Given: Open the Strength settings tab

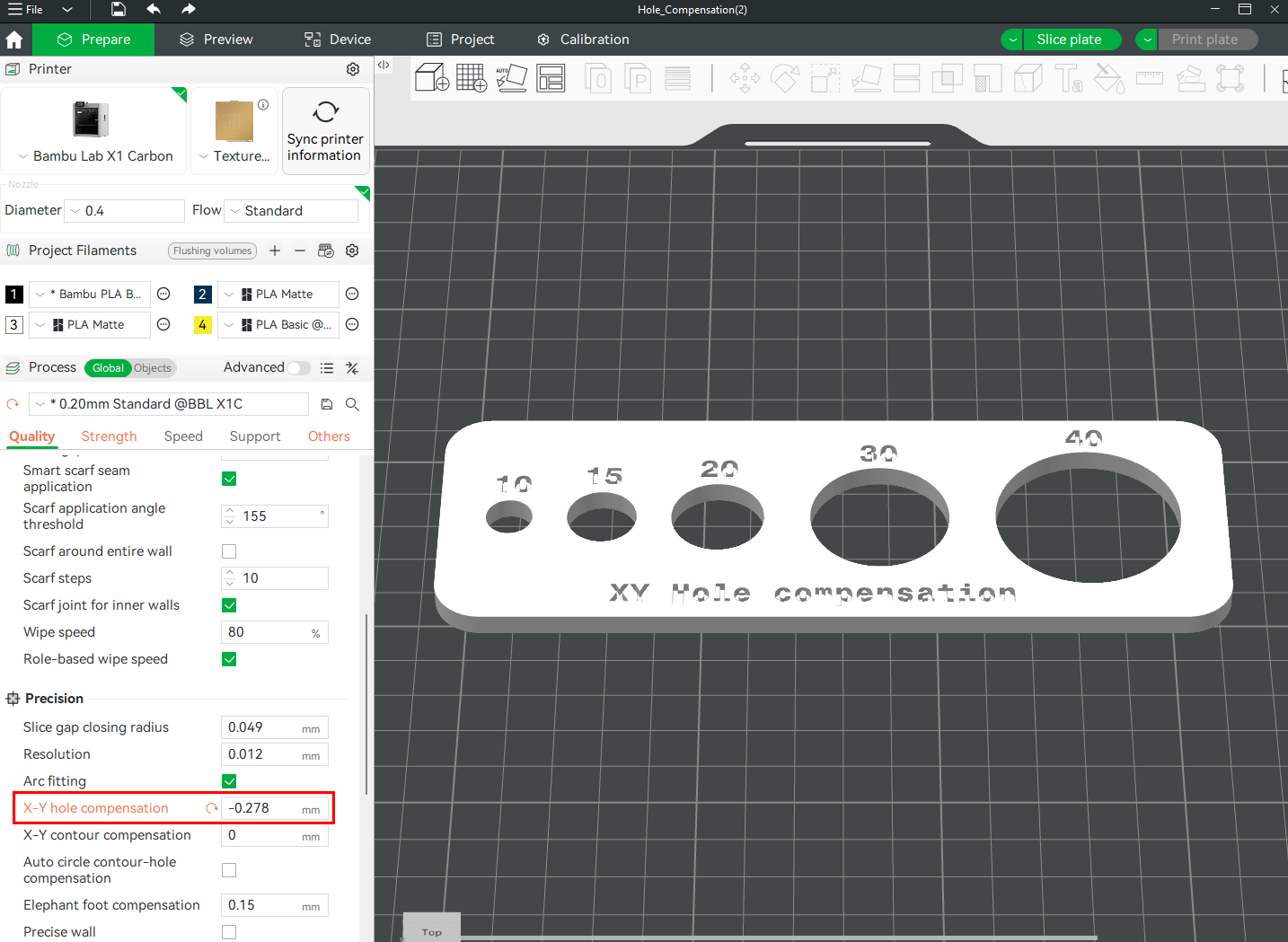Looking at the screenshot, I should pos(109,436).
